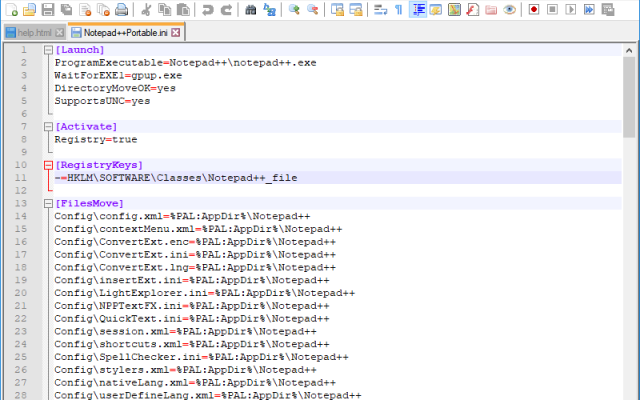Click the vertical scrollbar thumb
The image size is (640, 400).
629,97
